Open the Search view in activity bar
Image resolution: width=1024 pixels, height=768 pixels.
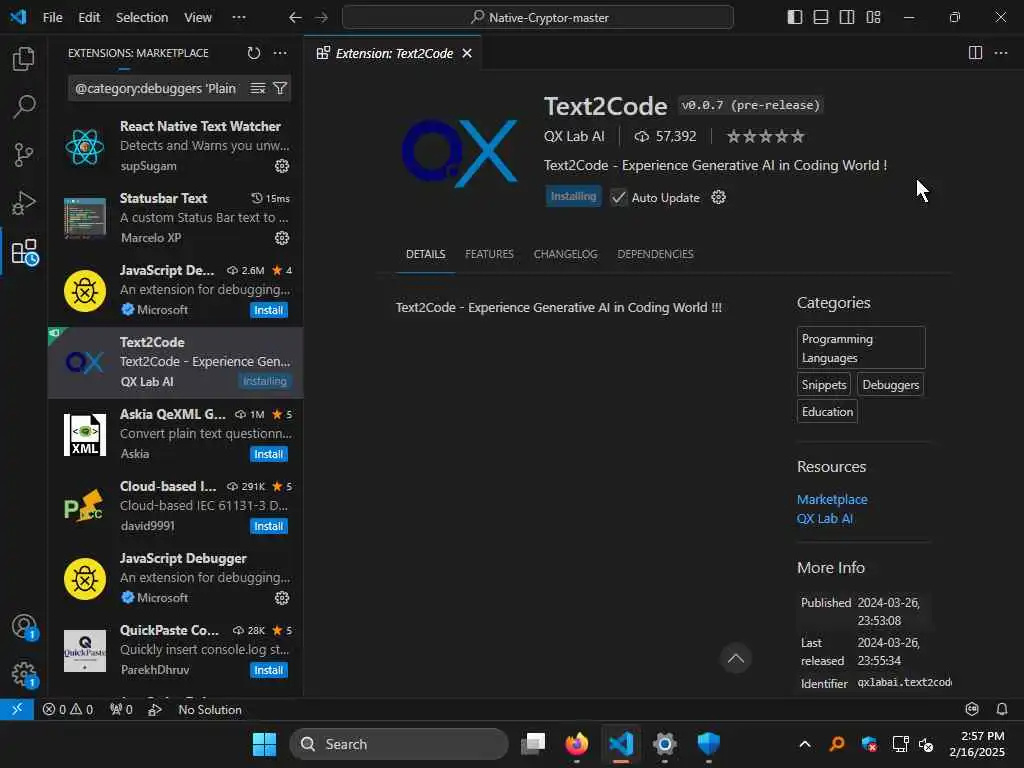click(24, 106)
